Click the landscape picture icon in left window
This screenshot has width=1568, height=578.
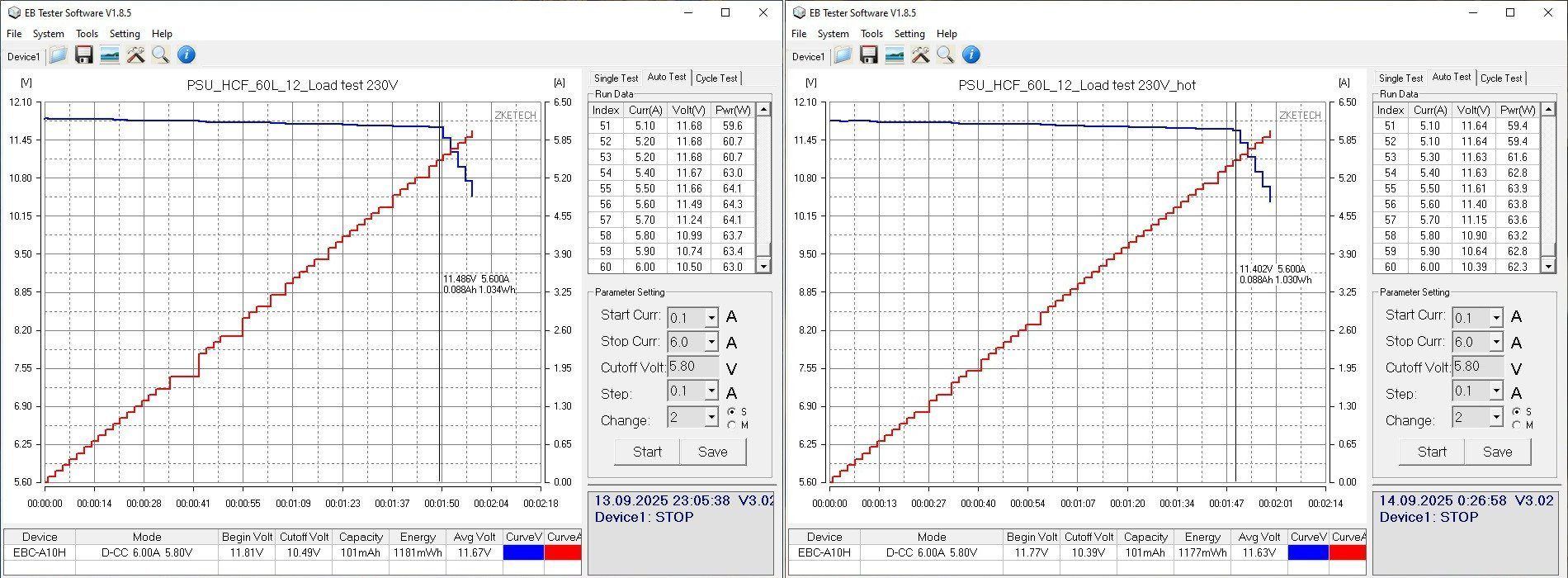point(109,55)
